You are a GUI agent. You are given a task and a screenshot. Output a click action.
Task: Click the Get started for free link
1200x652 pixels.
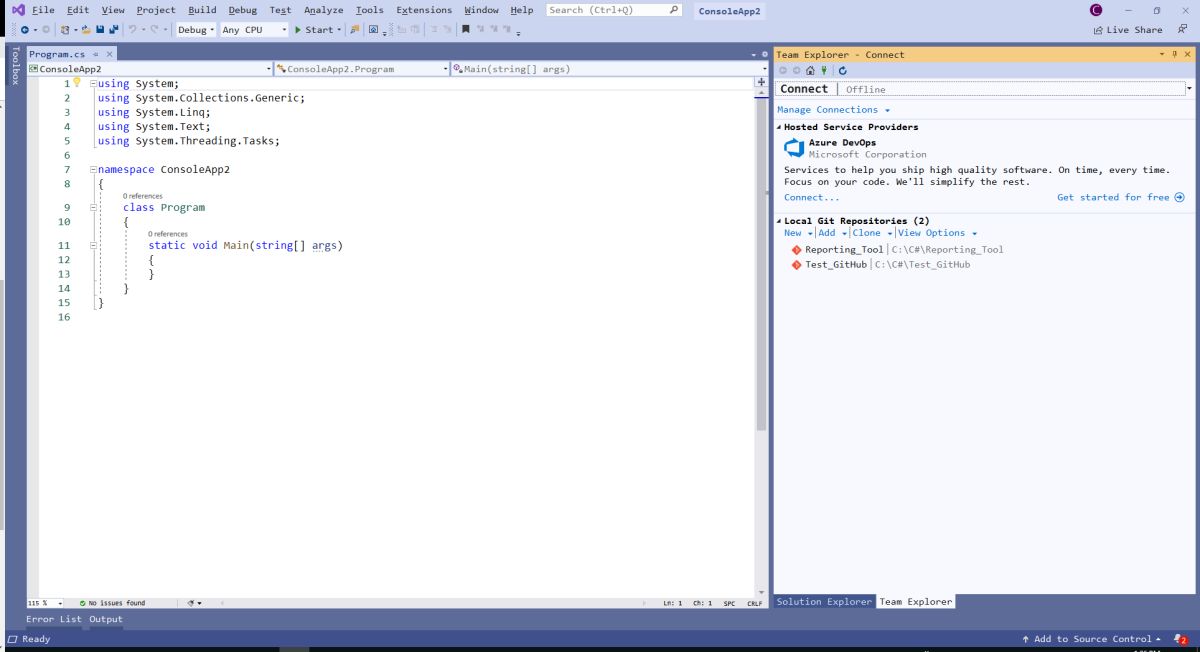point(1120,197)
